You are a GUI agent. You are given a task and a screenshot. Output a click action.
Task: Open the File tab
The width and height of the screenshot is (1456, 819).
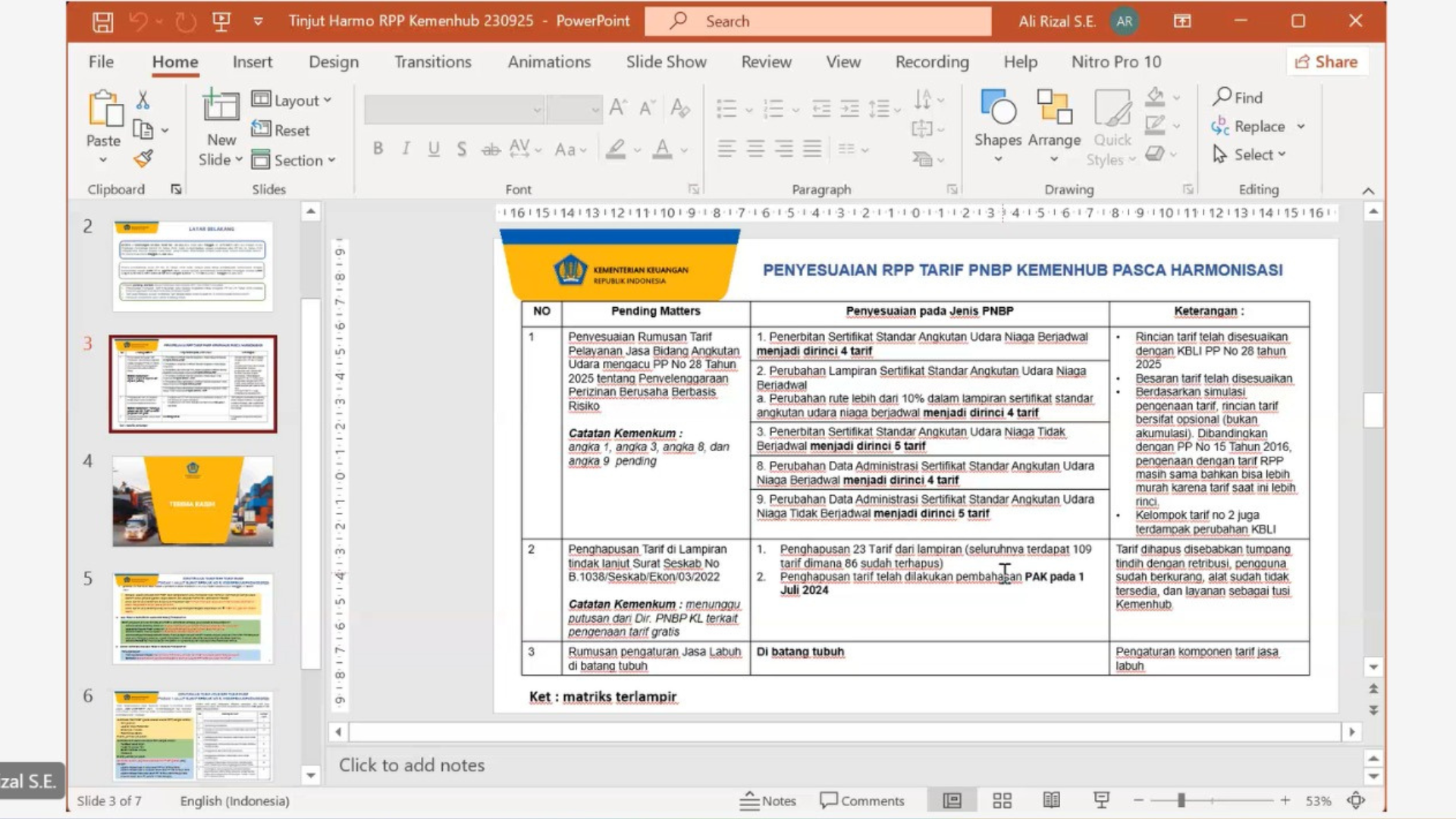(x=101, y=61)
